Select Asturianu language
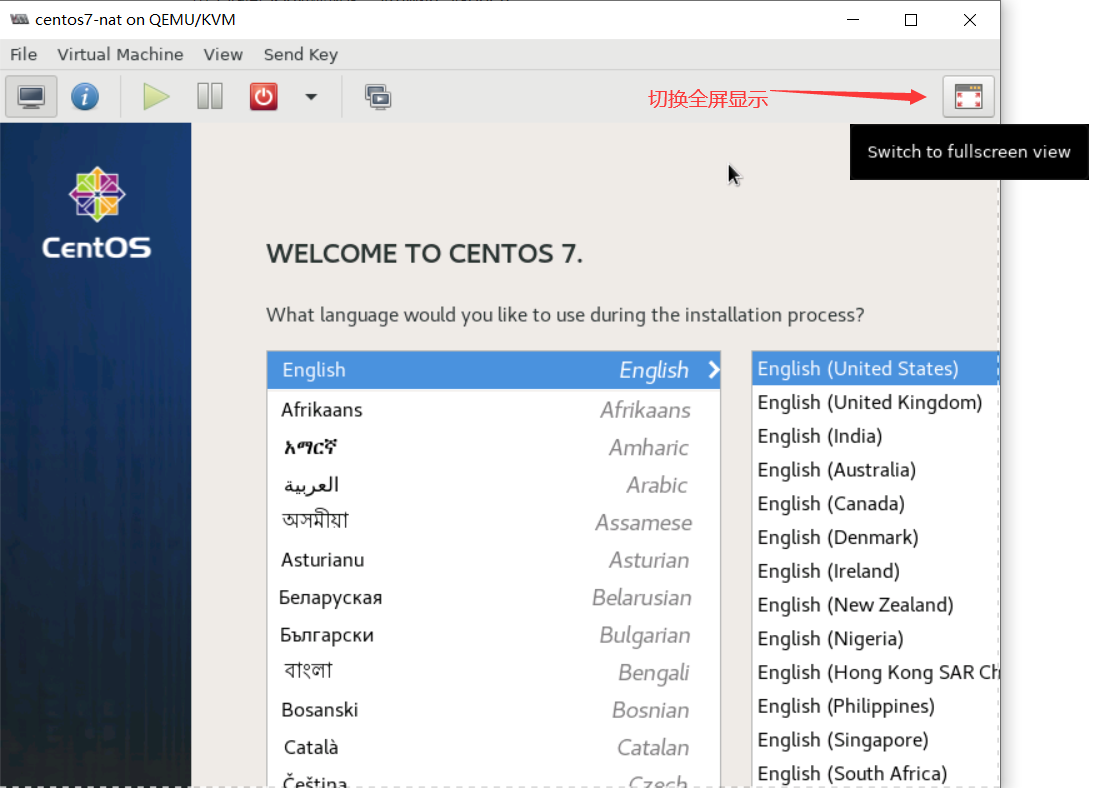 (494, 560)
